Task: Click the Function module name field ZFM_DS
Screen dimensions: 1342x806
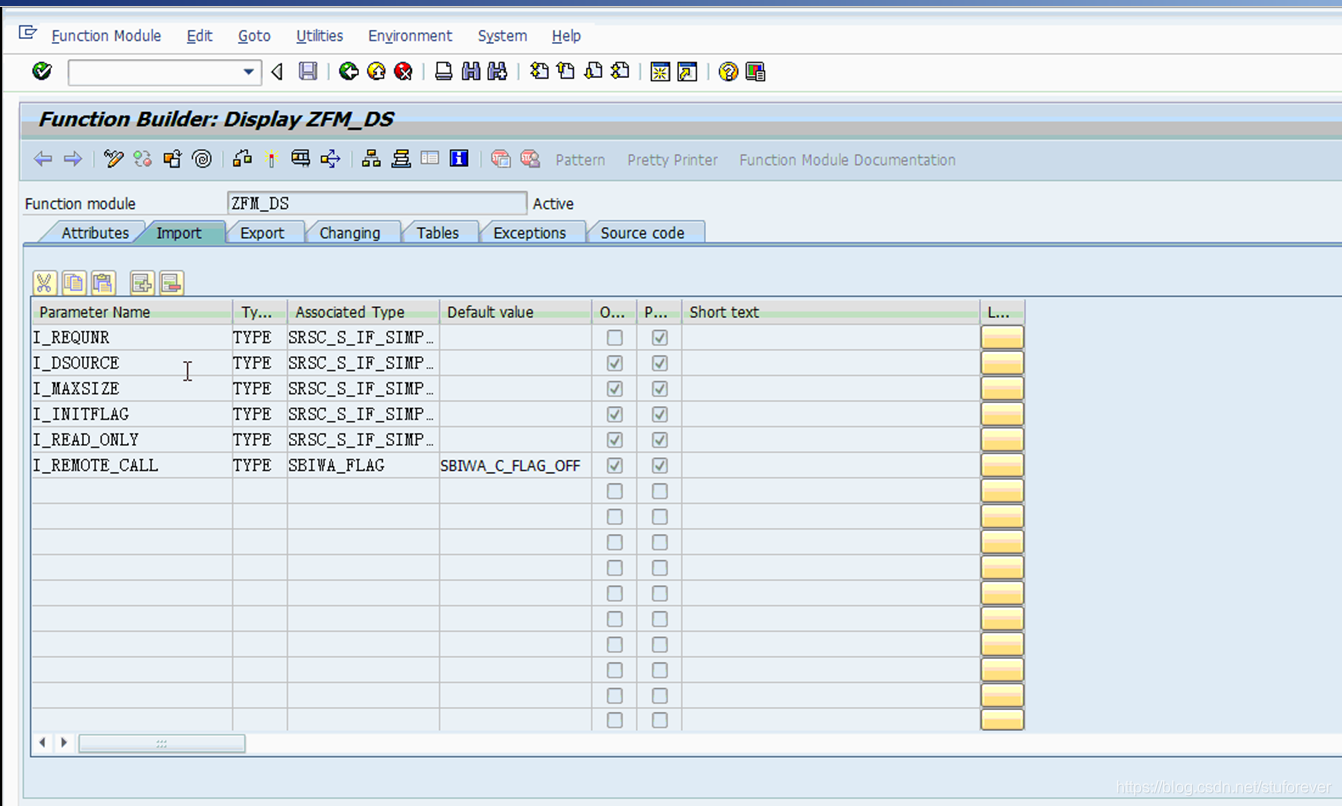Action: pyautogui.click(x=376, y=203)
